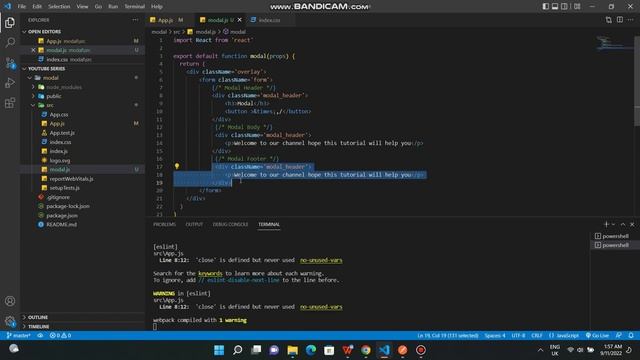Screen dimensions: 640x360
Task: Toggle secondary sidebar visibility
Action: click(564, 7)
